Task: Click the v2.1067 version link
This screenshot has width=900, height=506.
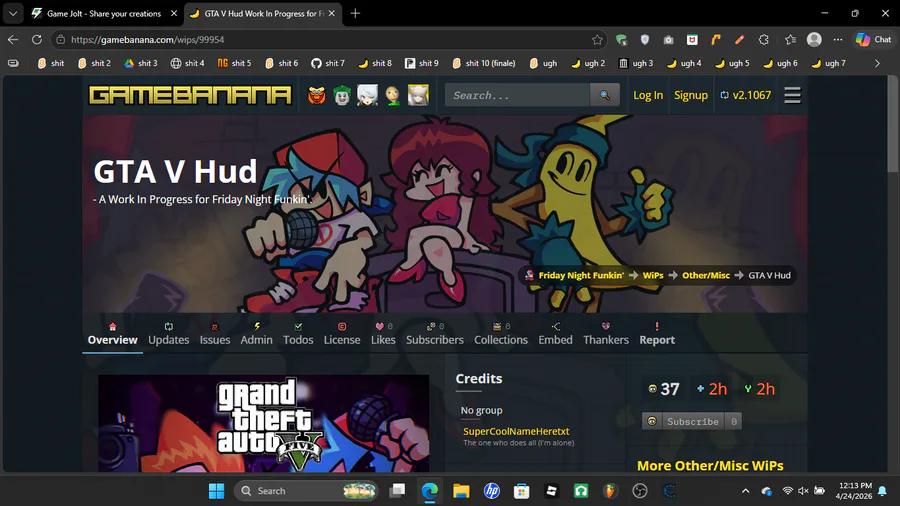Action: click(746, 95)
